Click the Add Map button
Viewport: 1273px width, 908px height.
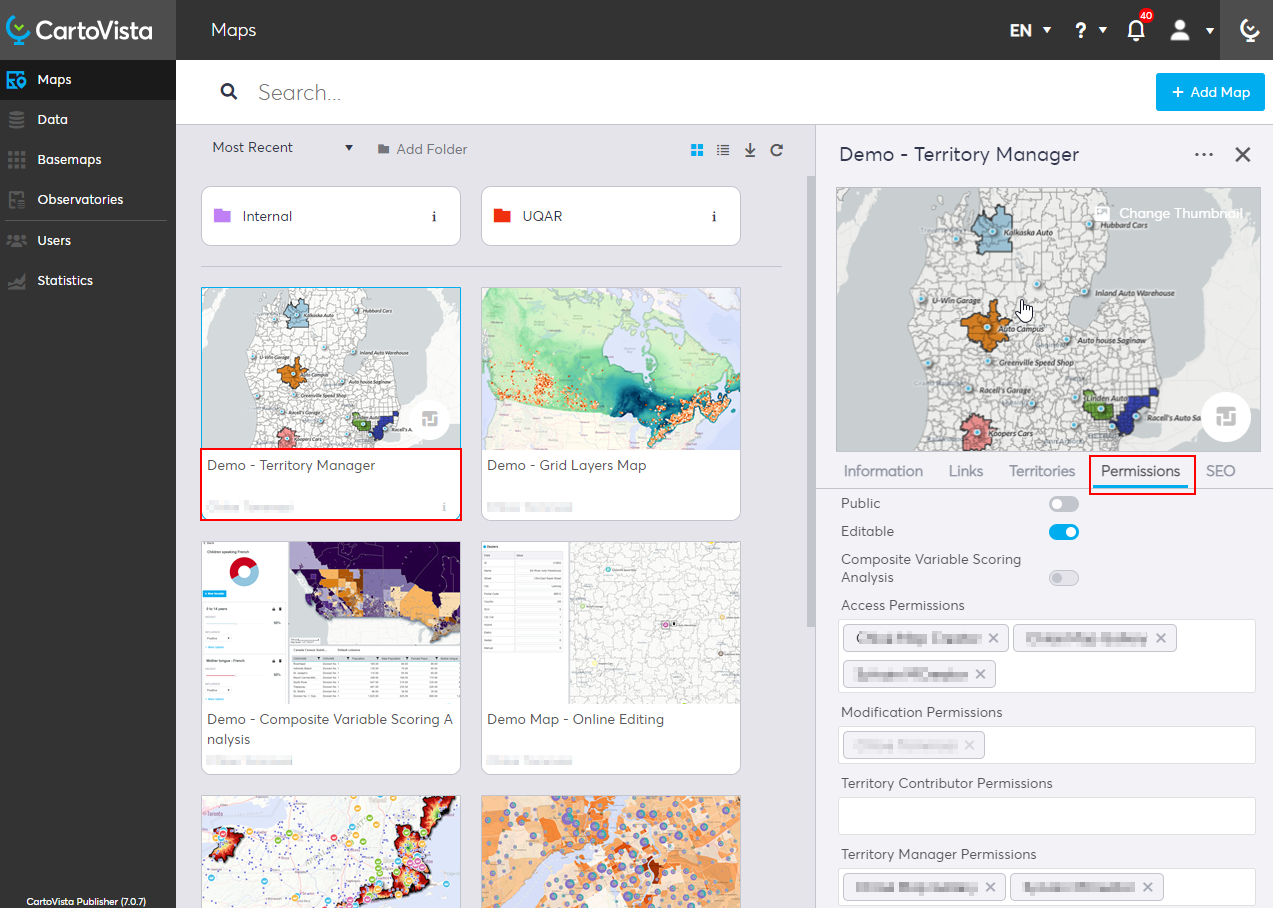click(1209, 91)
